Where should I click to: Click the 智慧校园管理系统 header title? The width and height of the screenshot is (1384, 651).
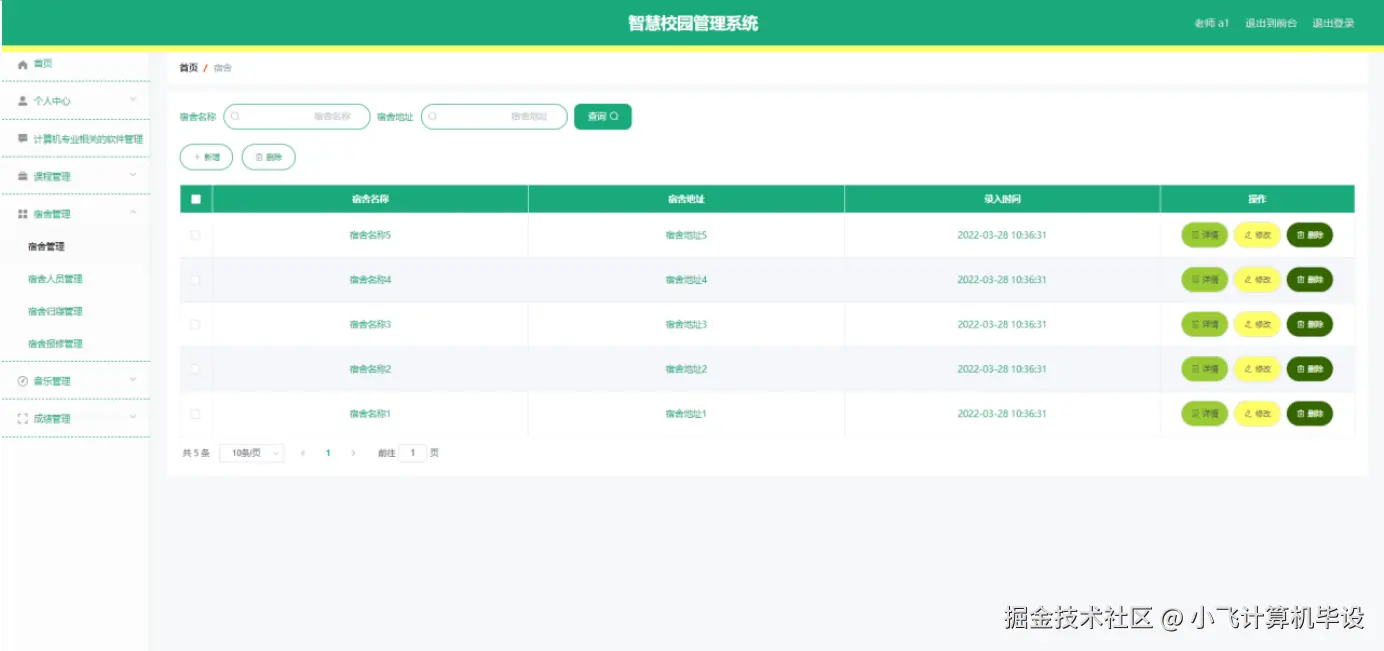[x=693, y=23]
